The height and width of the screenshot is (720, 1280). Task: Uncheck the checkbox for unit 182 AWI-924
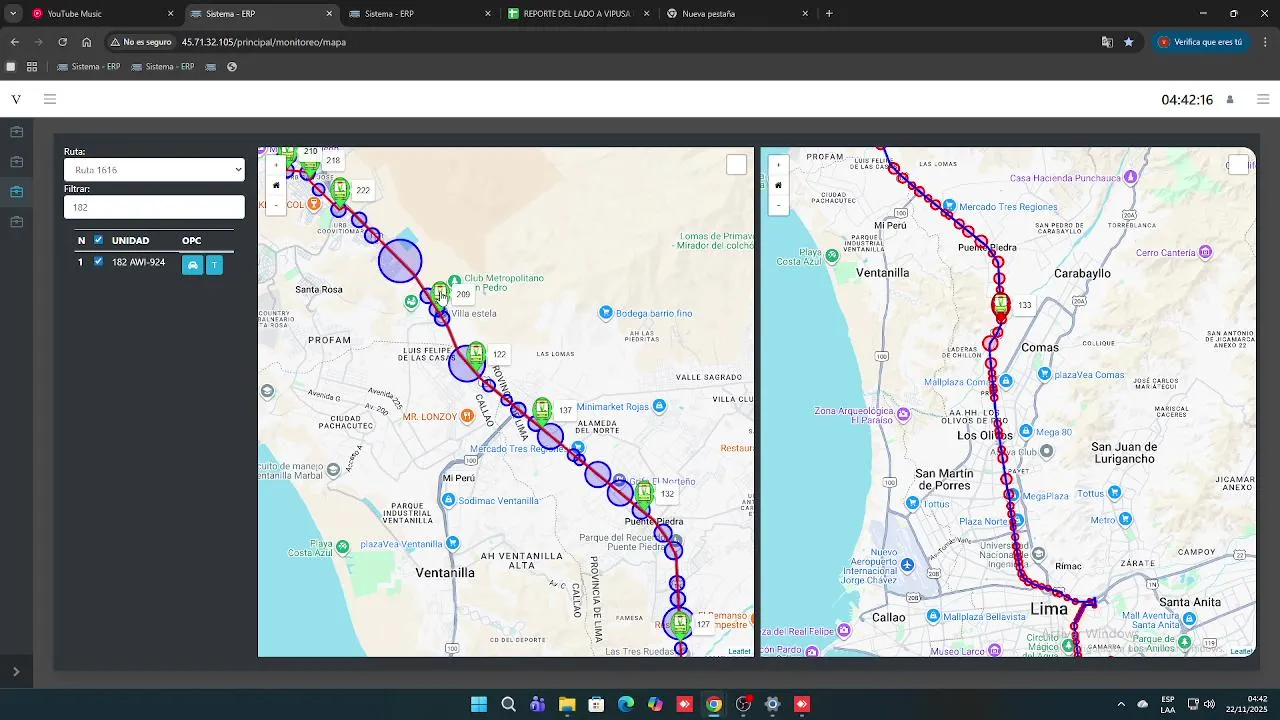tap(98, 262)
